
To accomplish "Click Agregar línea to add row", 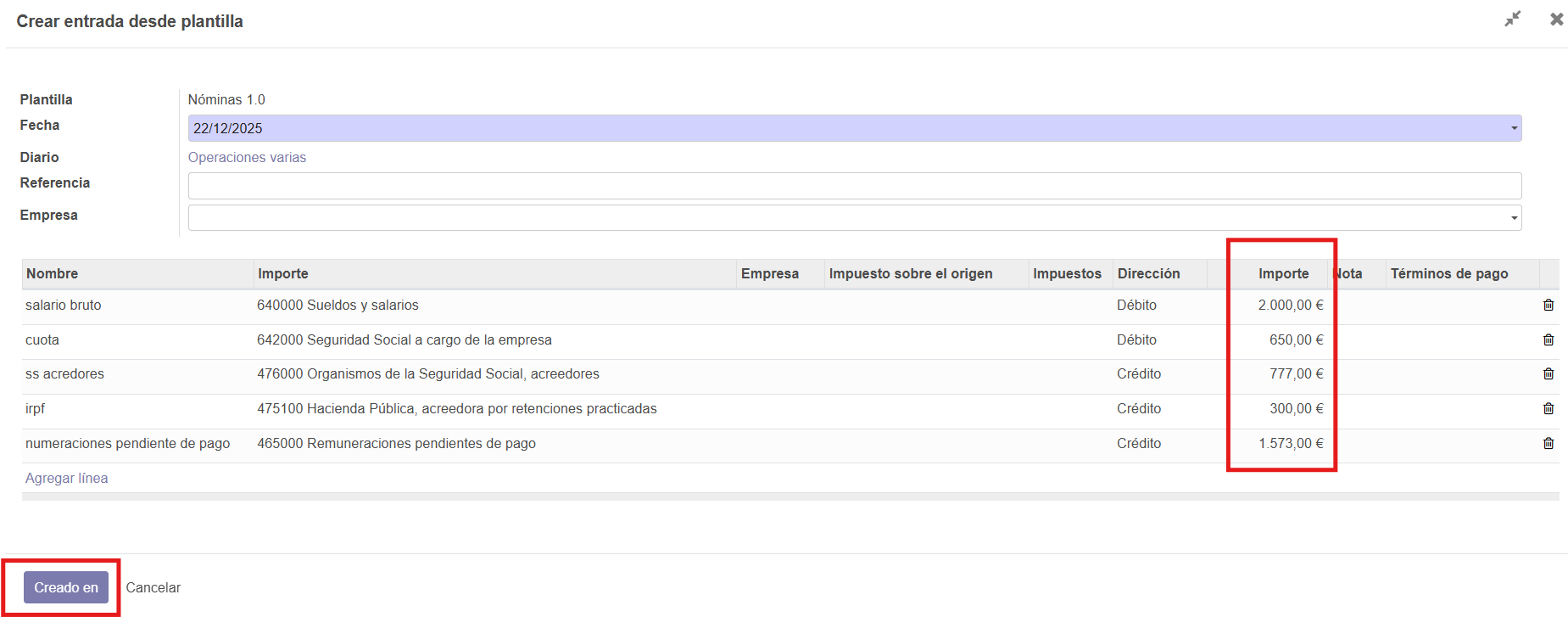I will click(67, 479).
